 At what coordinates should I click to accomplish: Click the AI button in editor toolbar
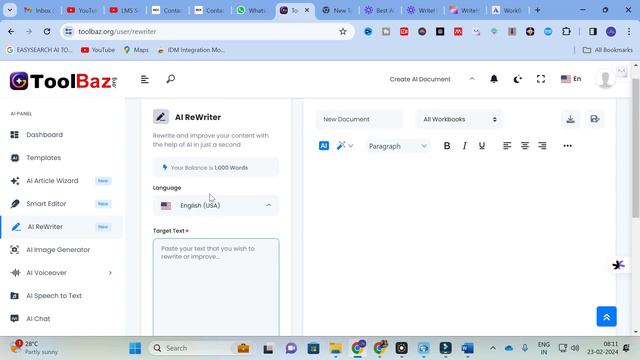(324, 146)
